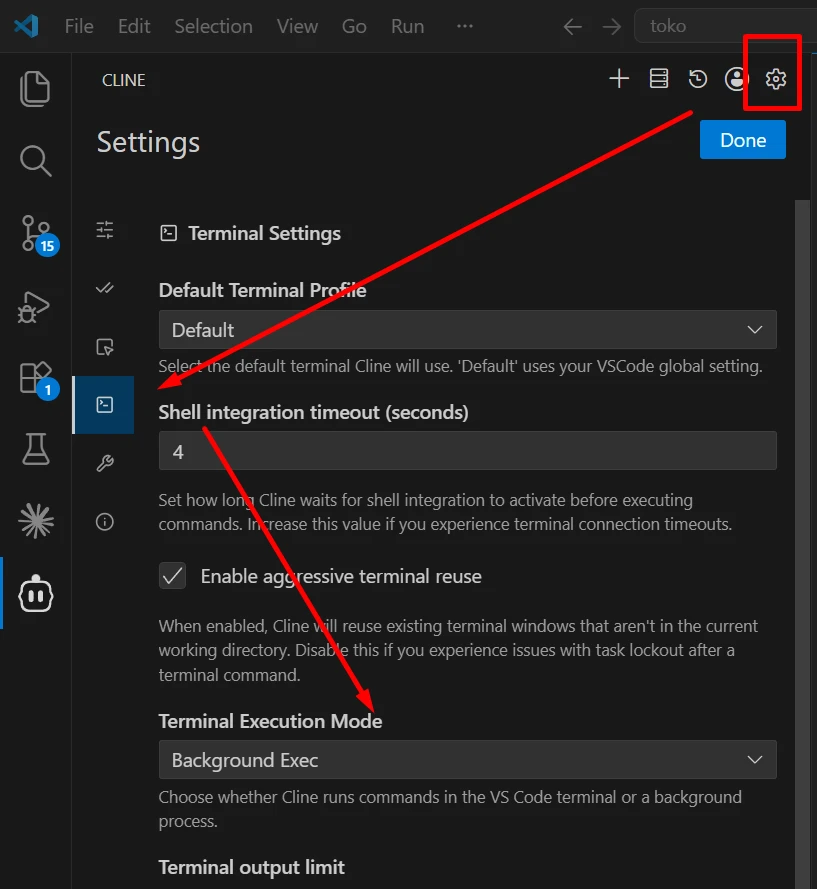
Task: Open the starburst extension icon in activity bar
Action: pyautogui.click(x=36, y=521)
